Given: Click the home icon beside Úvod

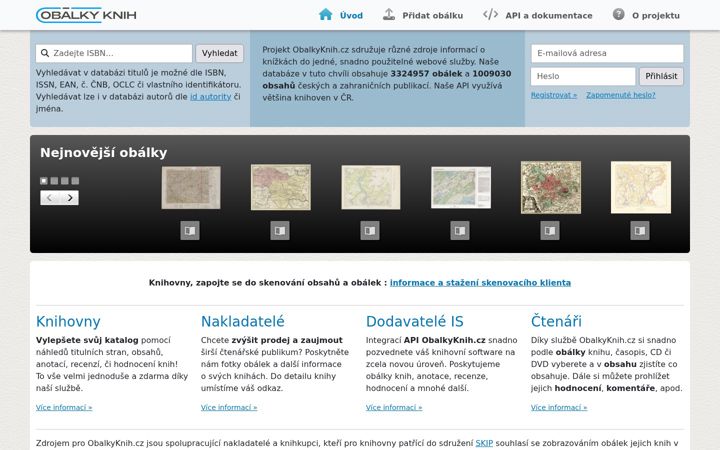Looking at the screenshot, I should point(326,14).
